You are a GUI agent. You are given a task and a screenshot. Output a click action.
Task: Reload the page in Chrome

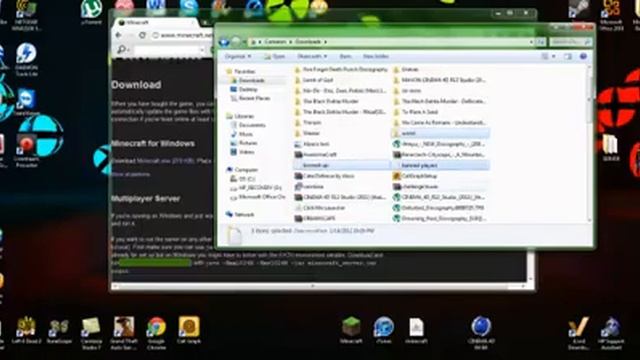pos(142,36)
